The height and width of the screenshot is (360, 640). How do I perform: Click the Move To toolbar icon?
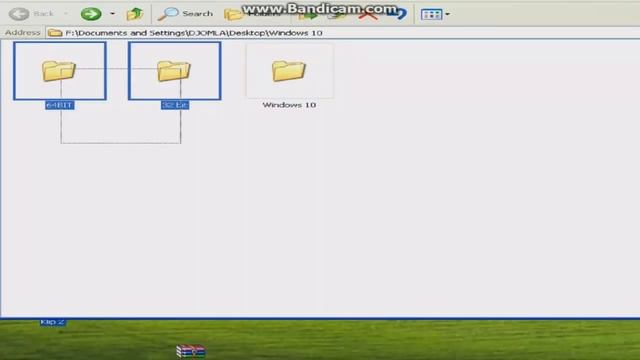coord(308,15)
